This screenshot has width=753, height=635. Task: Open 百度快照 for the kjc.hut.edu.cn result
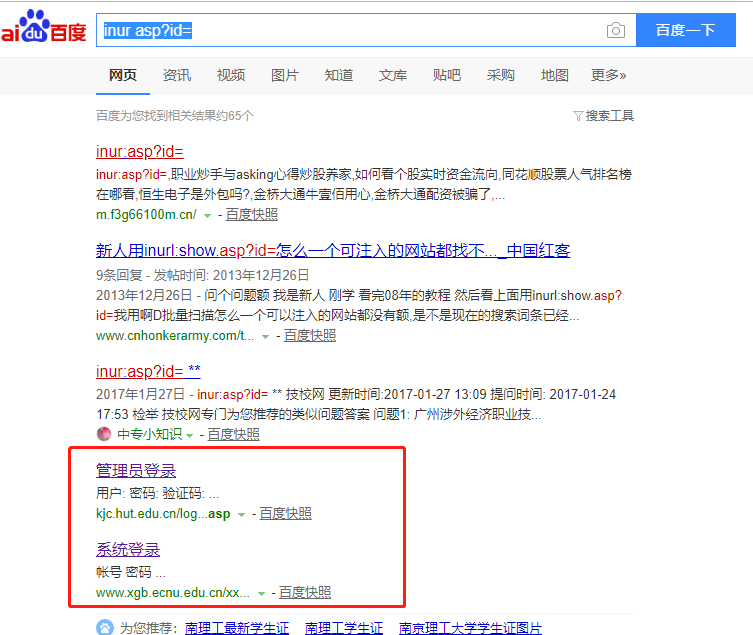(285, 514)
